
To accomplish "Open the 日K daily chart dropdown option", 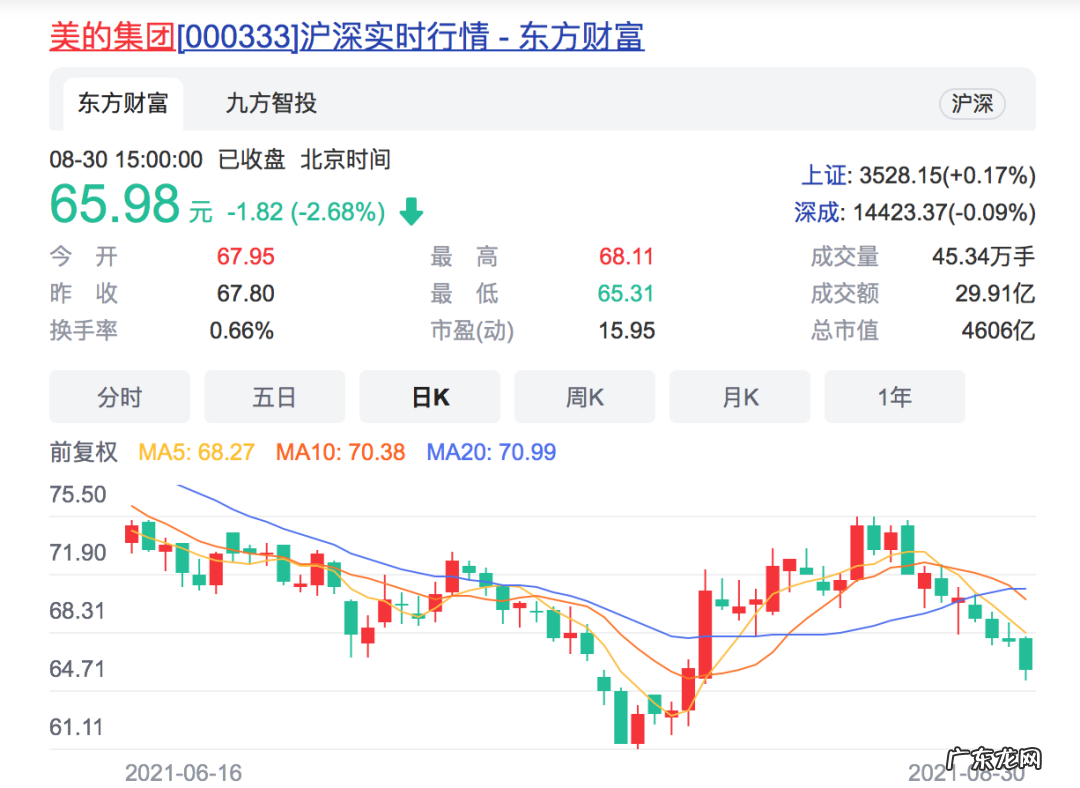I will coord(429,397).
